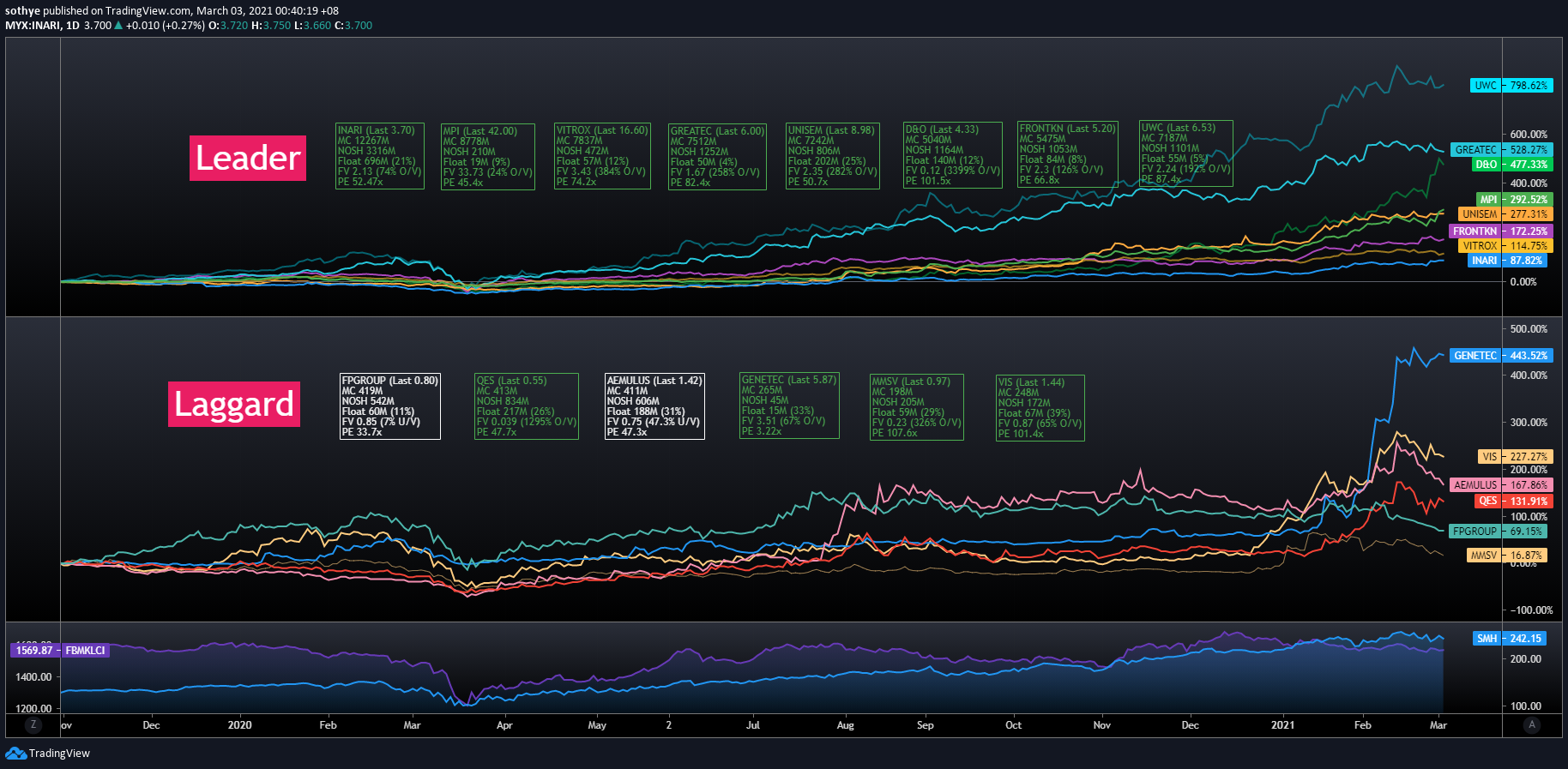Click the 2020 label on time axis
This screenshot has height=769, width=1568.
point(239,725)
